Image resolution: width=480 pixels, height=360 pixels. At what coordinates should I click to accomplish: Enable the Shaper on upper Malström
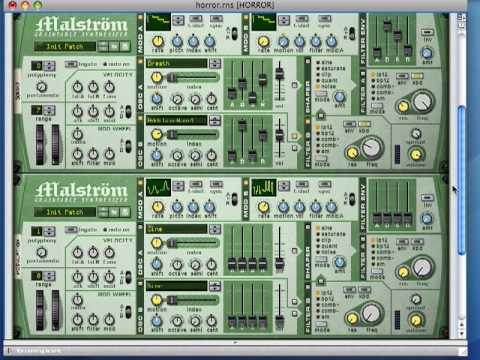pos(308,61)
